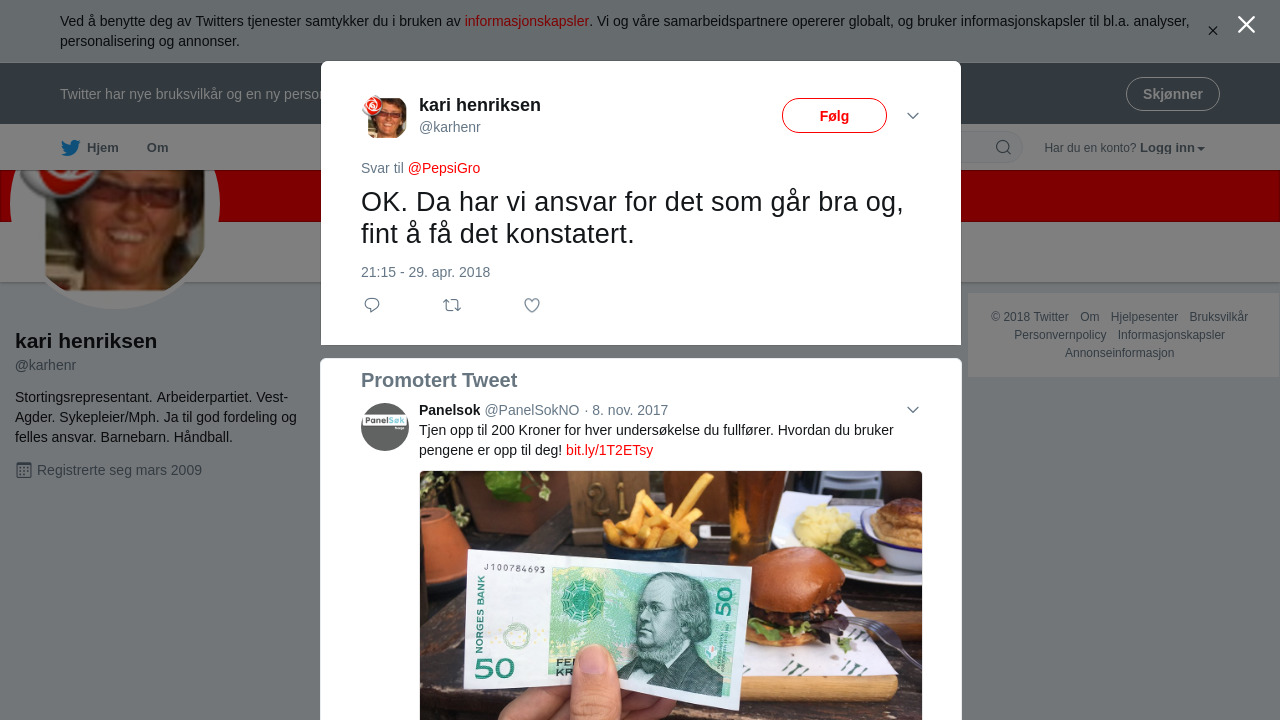Click the Twitter bird Hjem icon
This screenshot has height=720, width=1280.
click(70, 148)
